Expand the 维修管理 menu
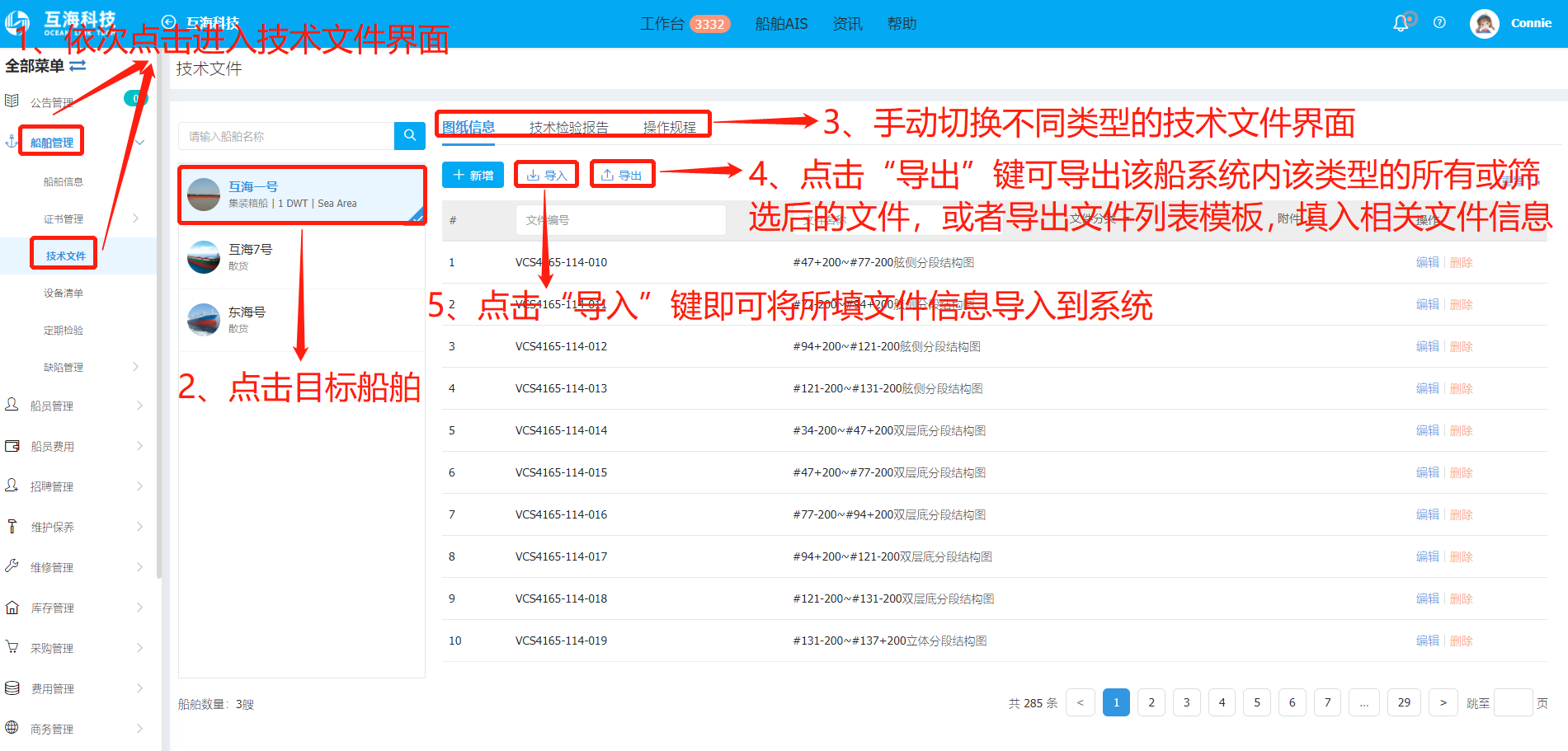 (139, 567)
